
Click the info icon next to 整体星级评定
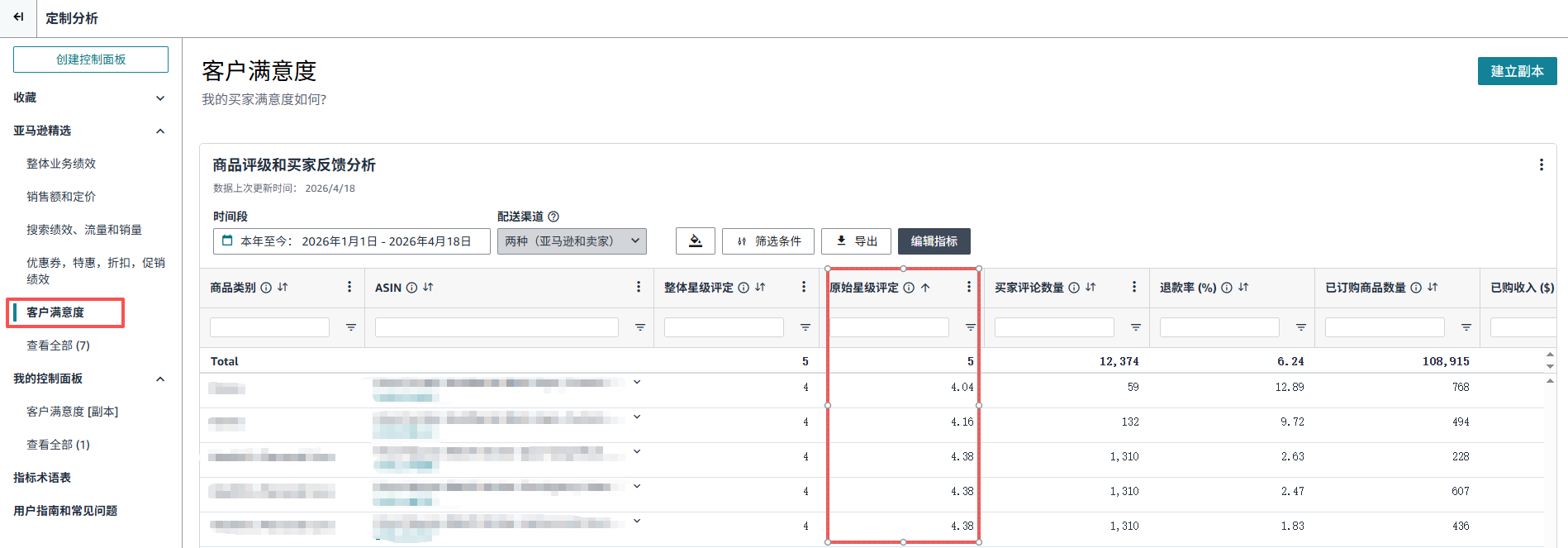click(744, 288)
